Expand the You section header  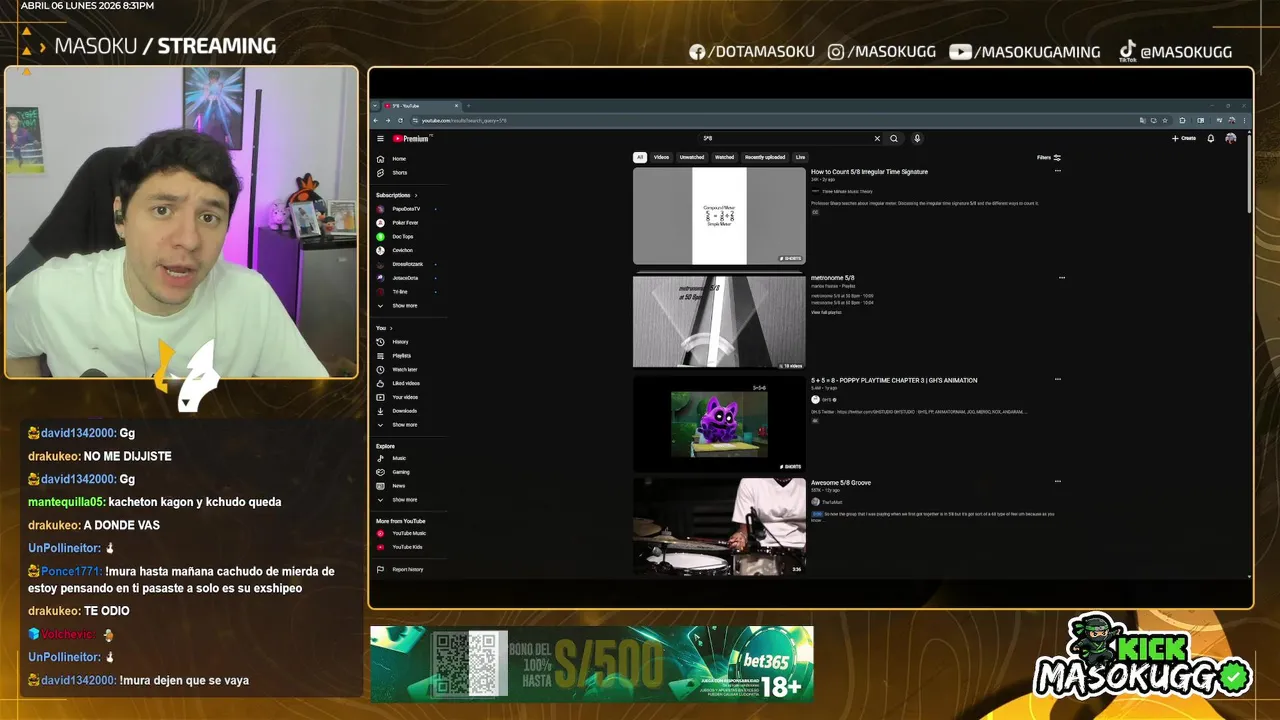384,328
